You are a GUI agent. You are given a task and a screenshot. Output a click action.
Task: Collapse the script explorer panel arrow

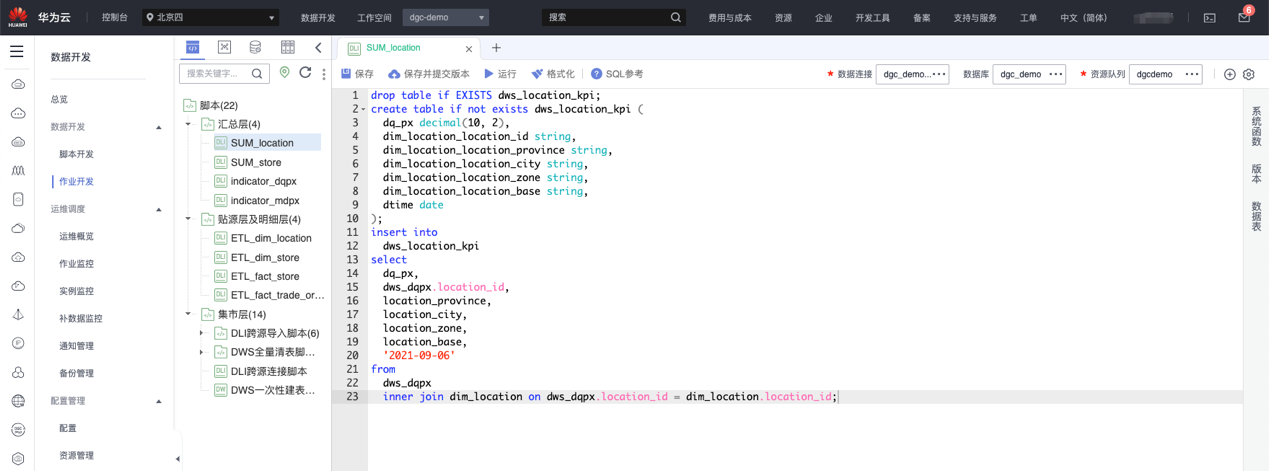point(318,47)
